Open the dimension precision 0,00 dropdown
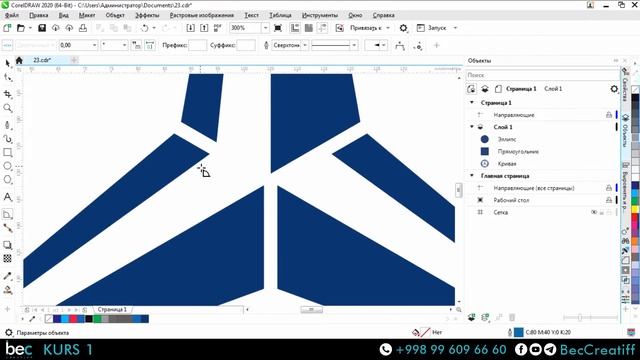The width and height of the screenshot is (640, 360). click(94, 45)
